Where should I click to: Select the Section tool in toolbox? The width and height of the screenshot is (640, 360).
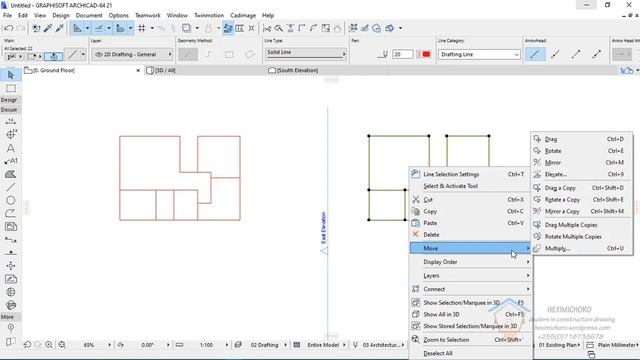[x=11, y=239]
